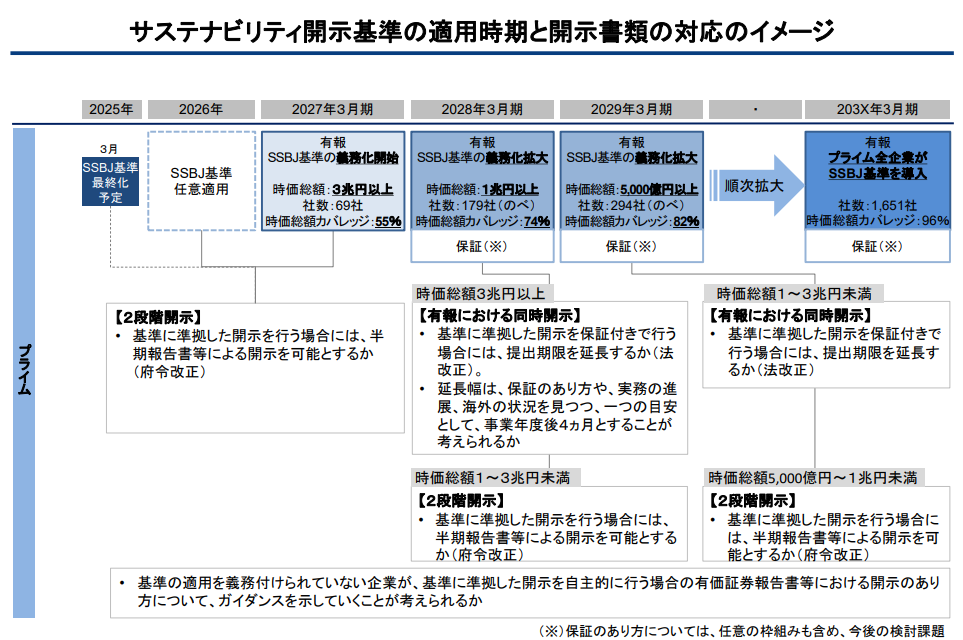Select the 2028年3月期 timeline header
The image size is (963, 640).
(x=482, y=109)
